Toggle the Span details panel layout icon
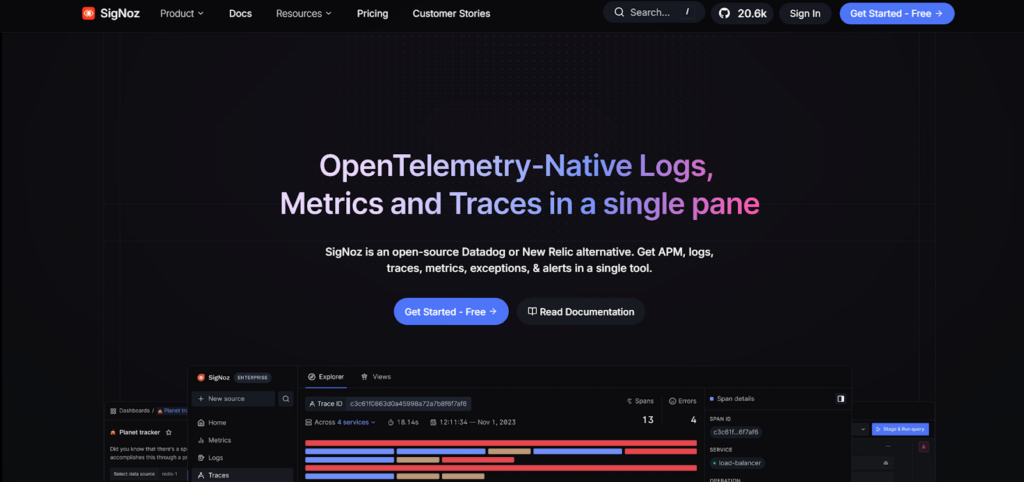Screen dimensions: 1024x482 pos(840,398)
